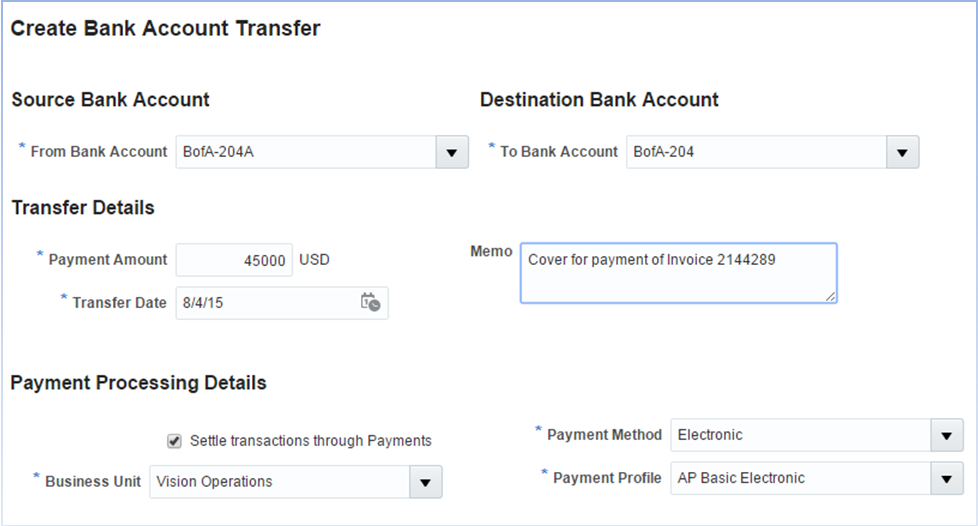Click the Electronic payment method field
This screenshot has height=526, width=978.
[800, 436]
